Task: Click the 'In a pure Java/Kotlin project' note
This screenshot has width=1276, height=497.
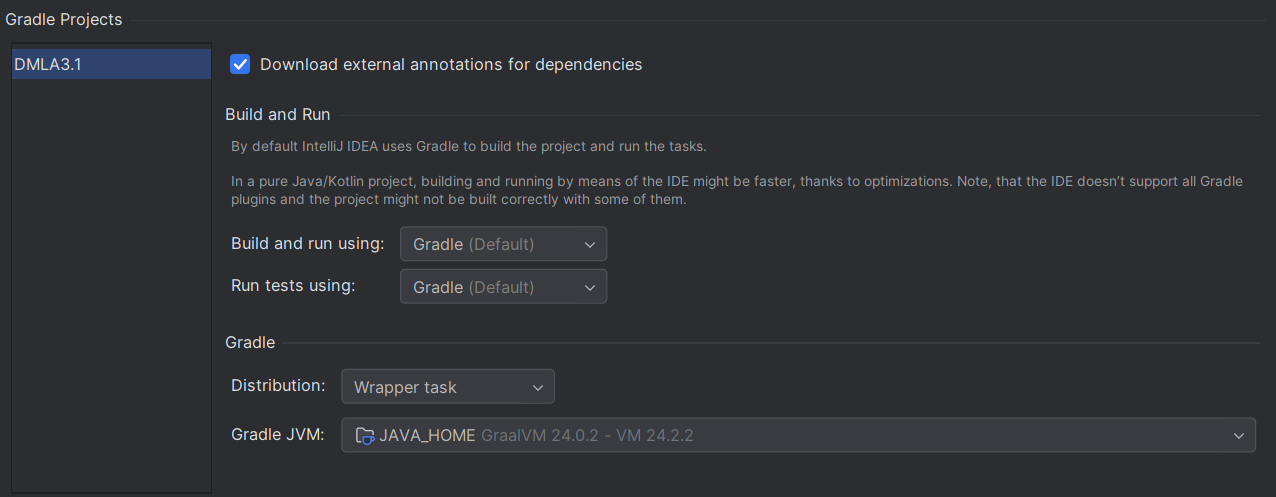Action: (x=737, y=190)
